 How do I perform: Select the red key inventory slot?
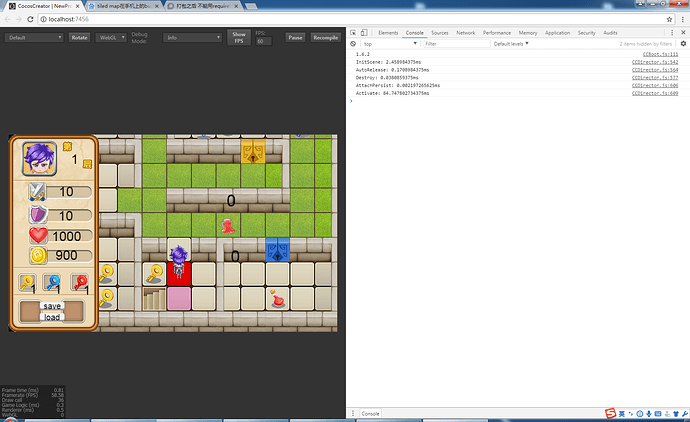80,283
